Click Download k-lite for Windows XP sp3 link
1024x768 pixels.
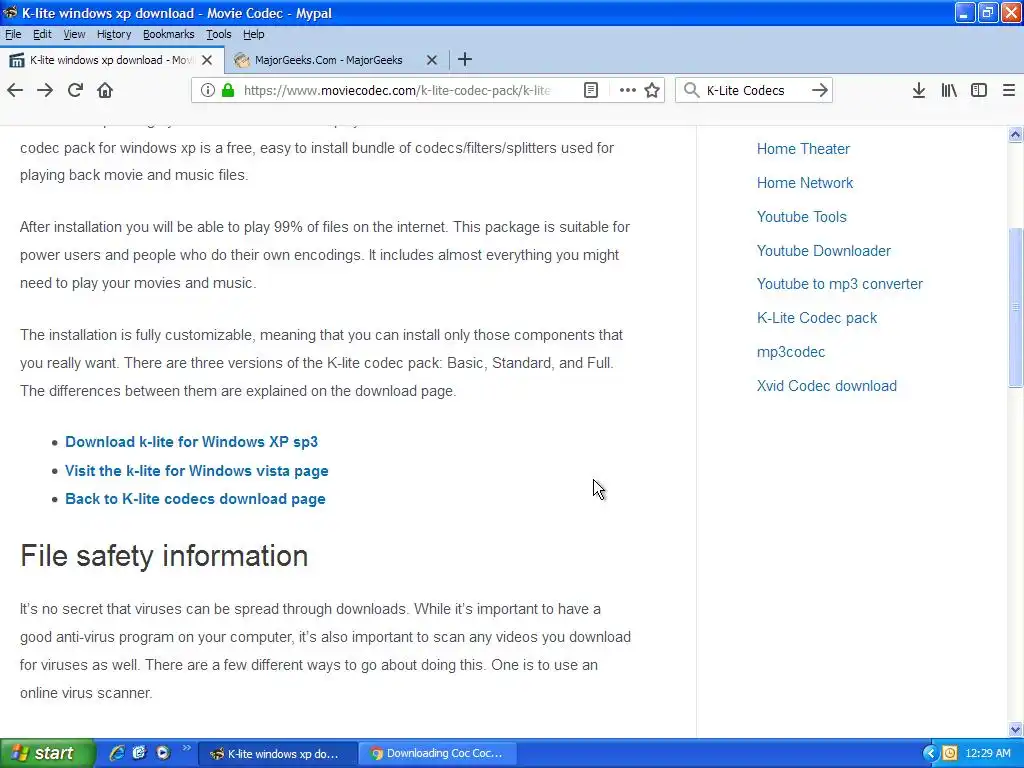191,442
